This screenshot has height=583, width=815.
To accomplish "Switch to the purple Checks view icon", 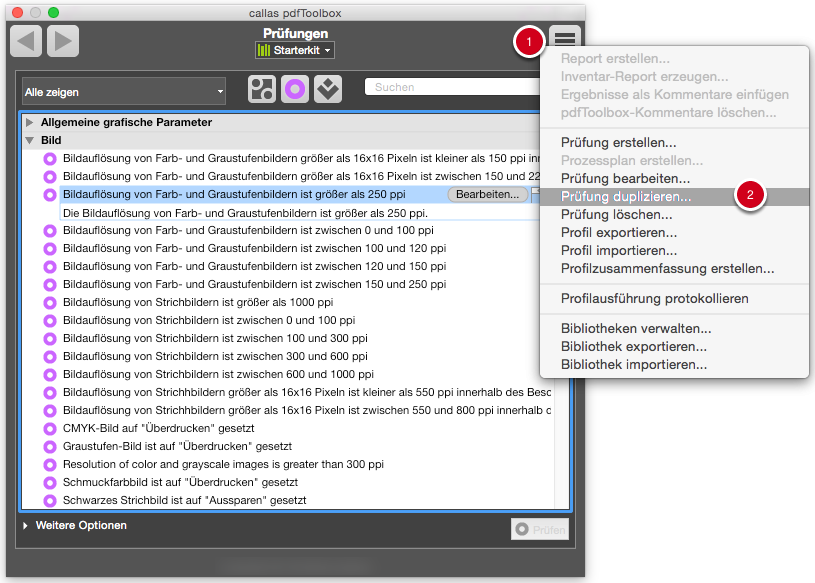I will [x=295, y=89].
